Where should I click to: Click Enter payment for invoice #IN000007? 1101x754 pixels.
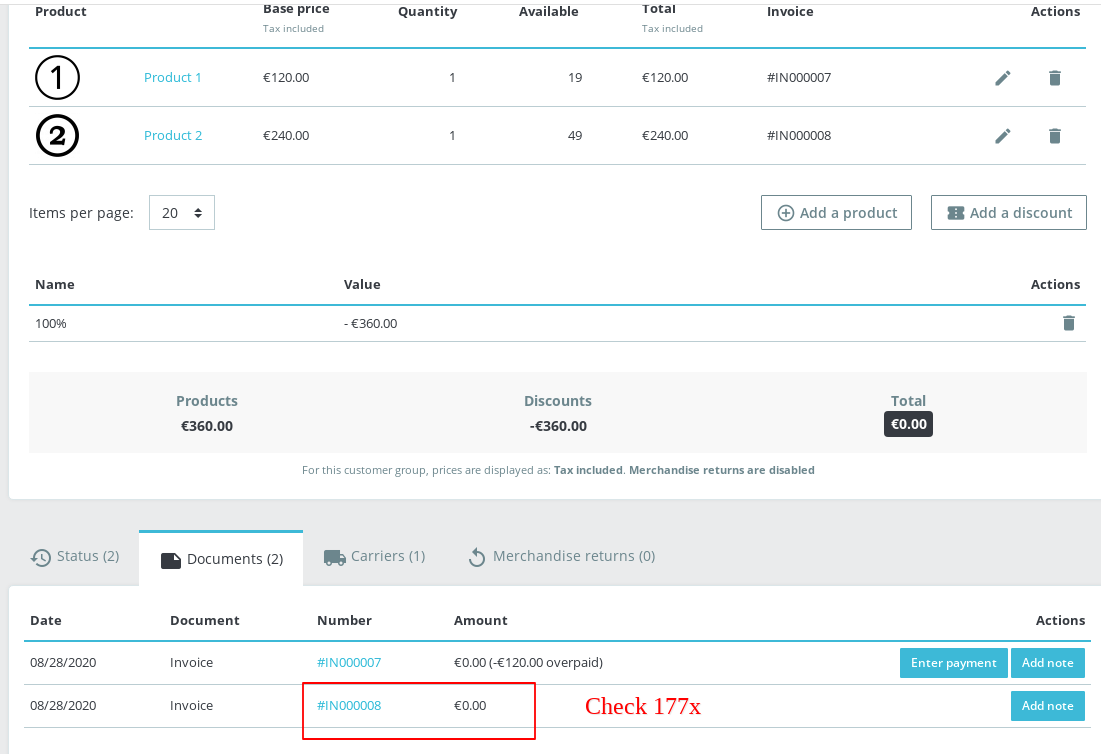point(954,663)
